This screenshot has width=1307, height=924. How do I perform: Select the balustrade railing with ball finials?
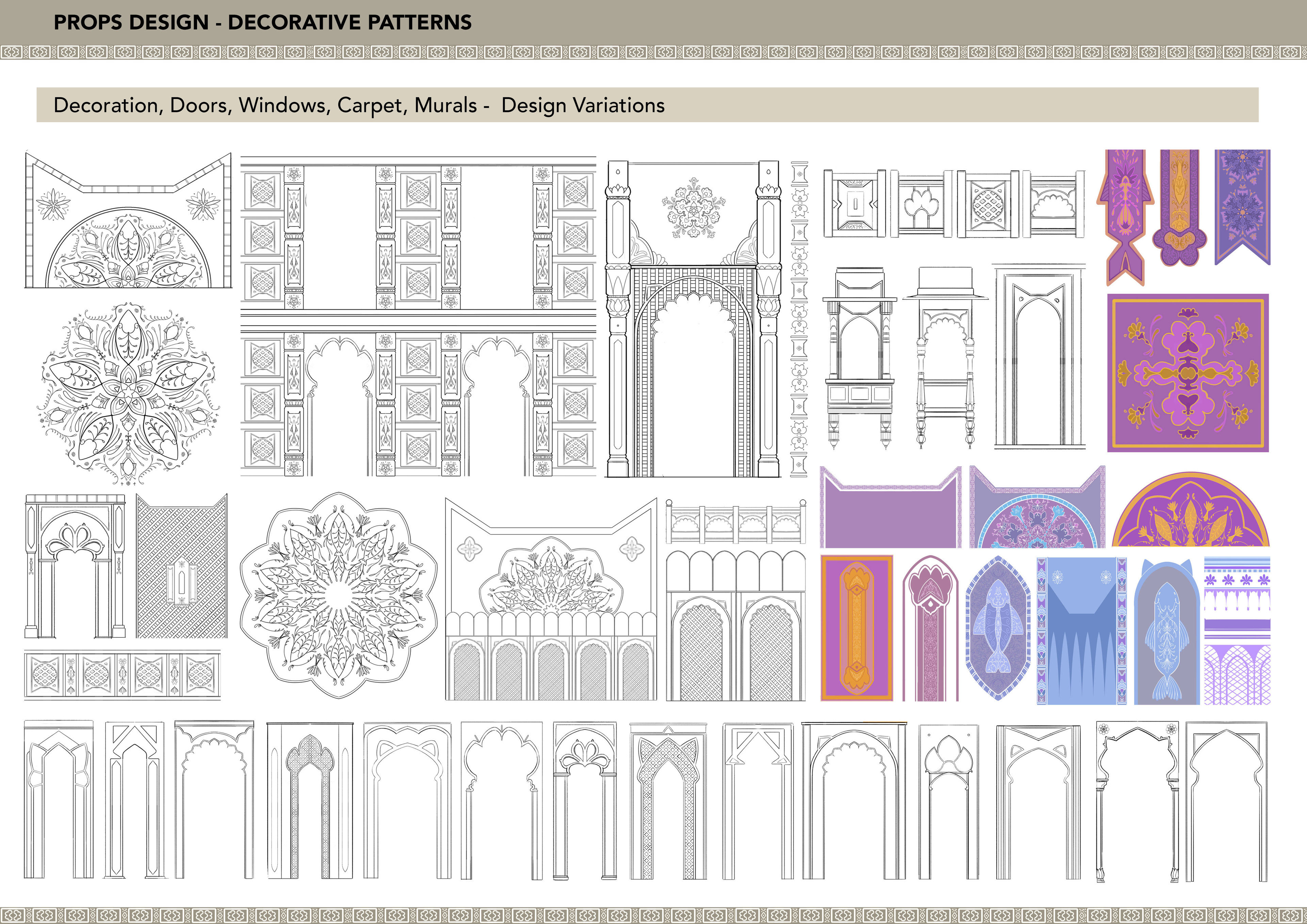tap(736, 521)
